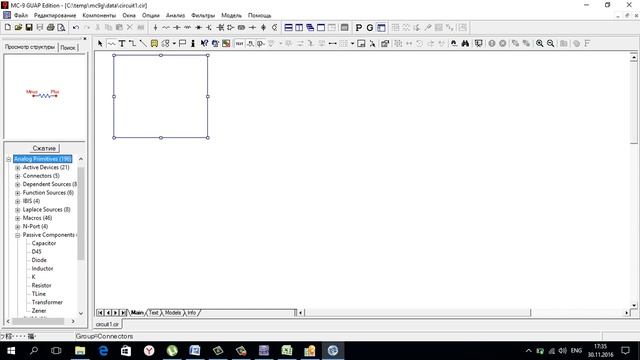640x360 pixels.
Task: Pick the Diagonal line tool
Action: 143,43
